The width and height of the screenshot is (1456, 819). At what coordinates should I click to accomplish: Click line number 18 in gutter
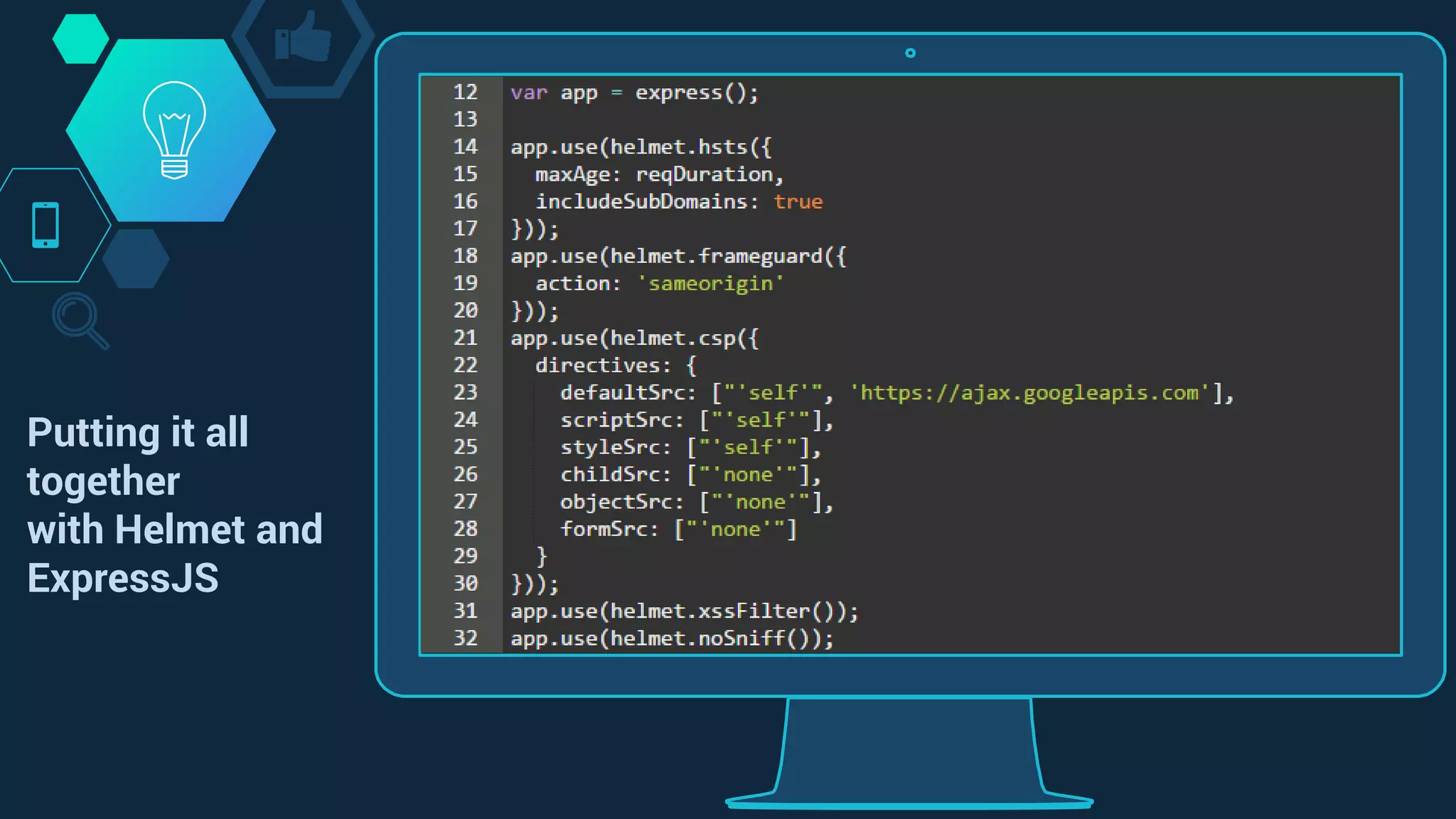coord(466,256)
